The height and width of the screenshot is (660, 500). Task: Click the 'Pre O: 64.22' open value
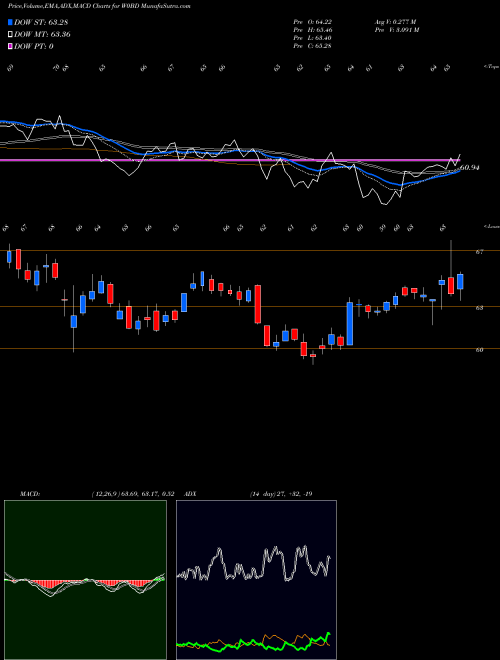click(x=313, y=22)
